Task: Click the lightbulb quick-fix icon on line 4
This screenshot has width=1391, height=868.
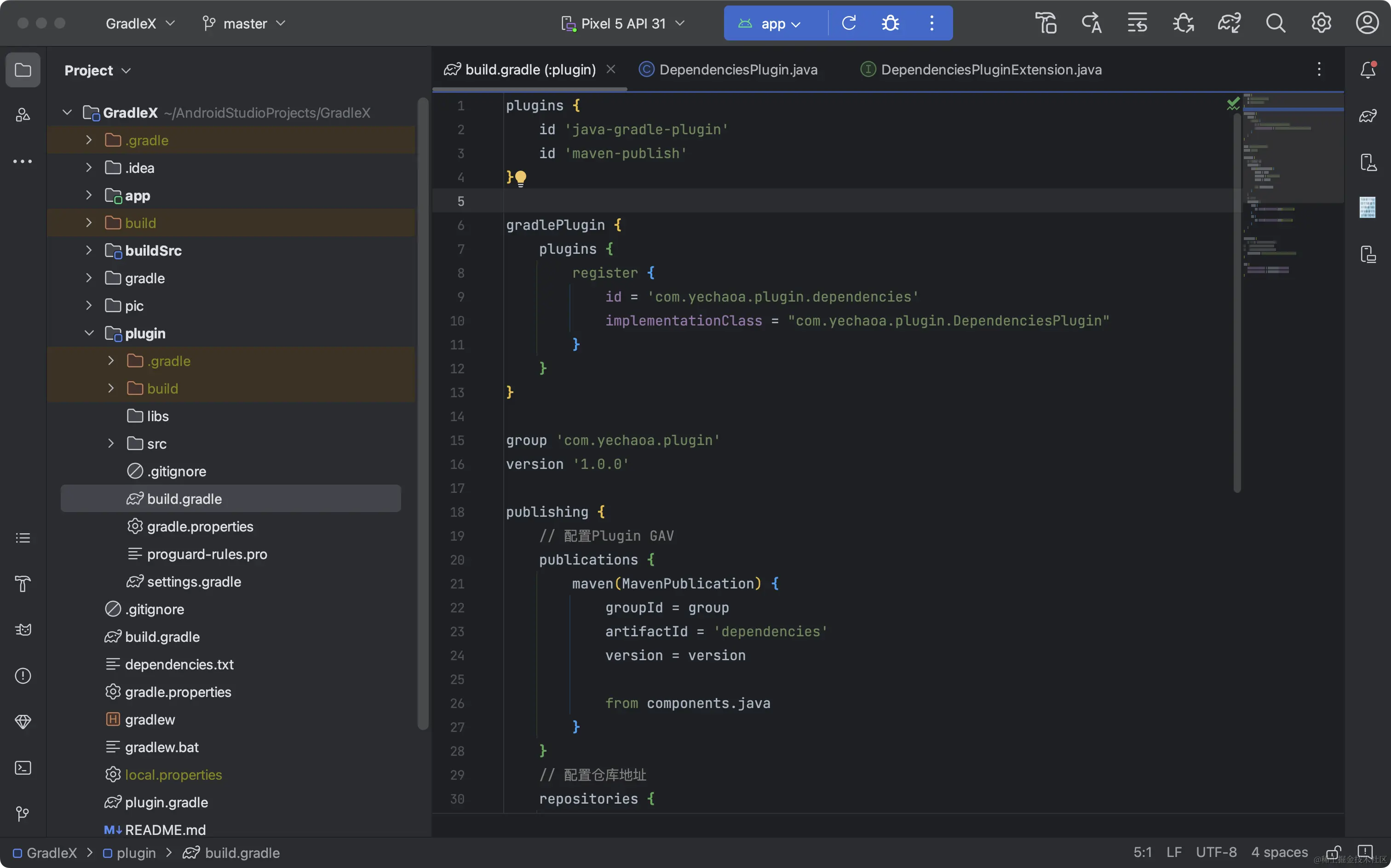Action: [520, 178]
